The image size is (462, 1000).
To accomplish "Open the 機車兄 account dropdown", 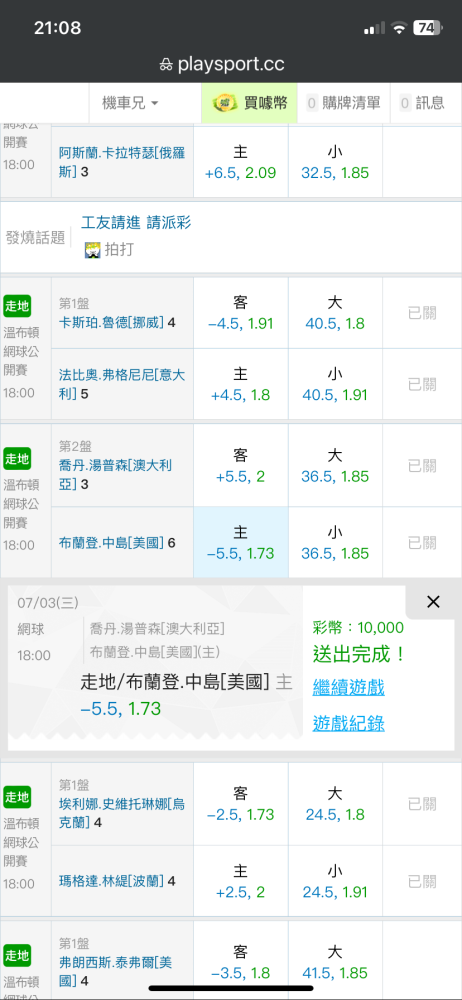I will (130, 103).
